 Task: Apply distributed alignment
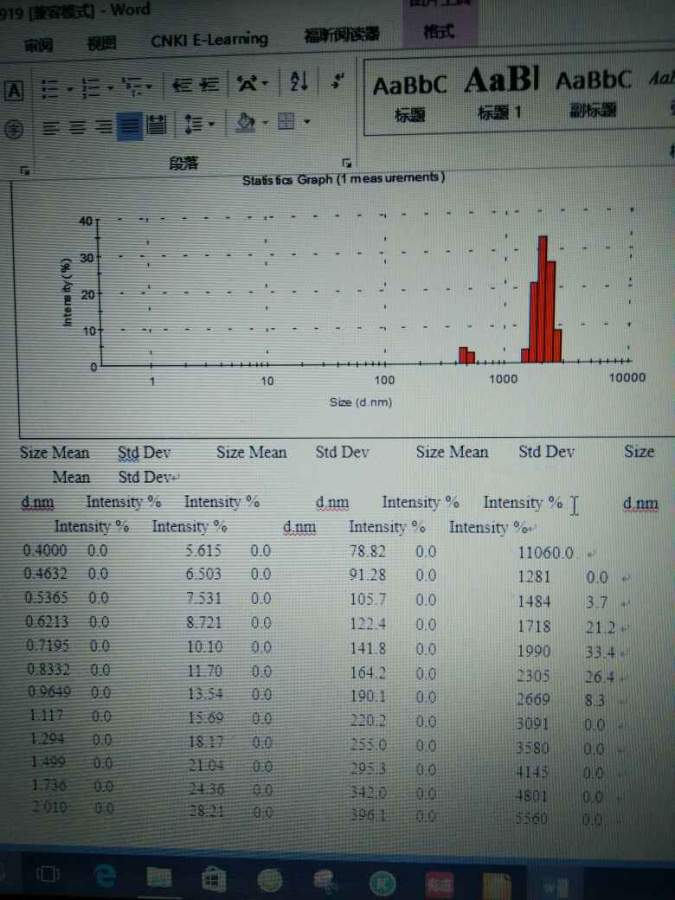pos(156,125)
